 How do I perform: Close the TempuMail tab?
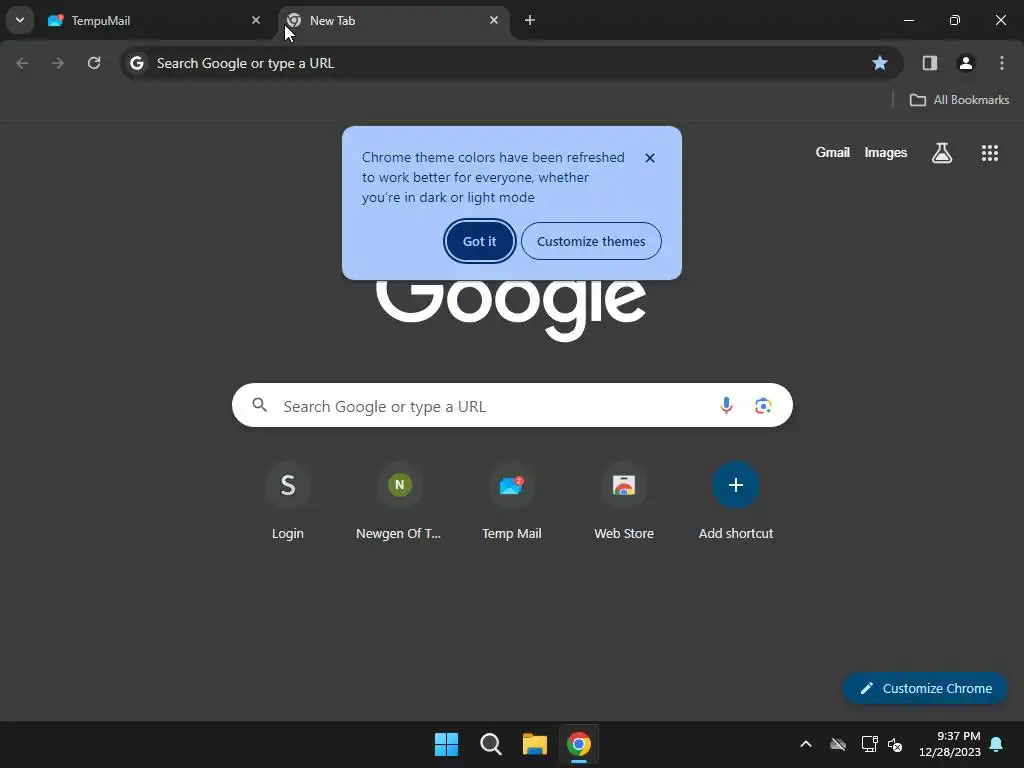coord(256,20)
